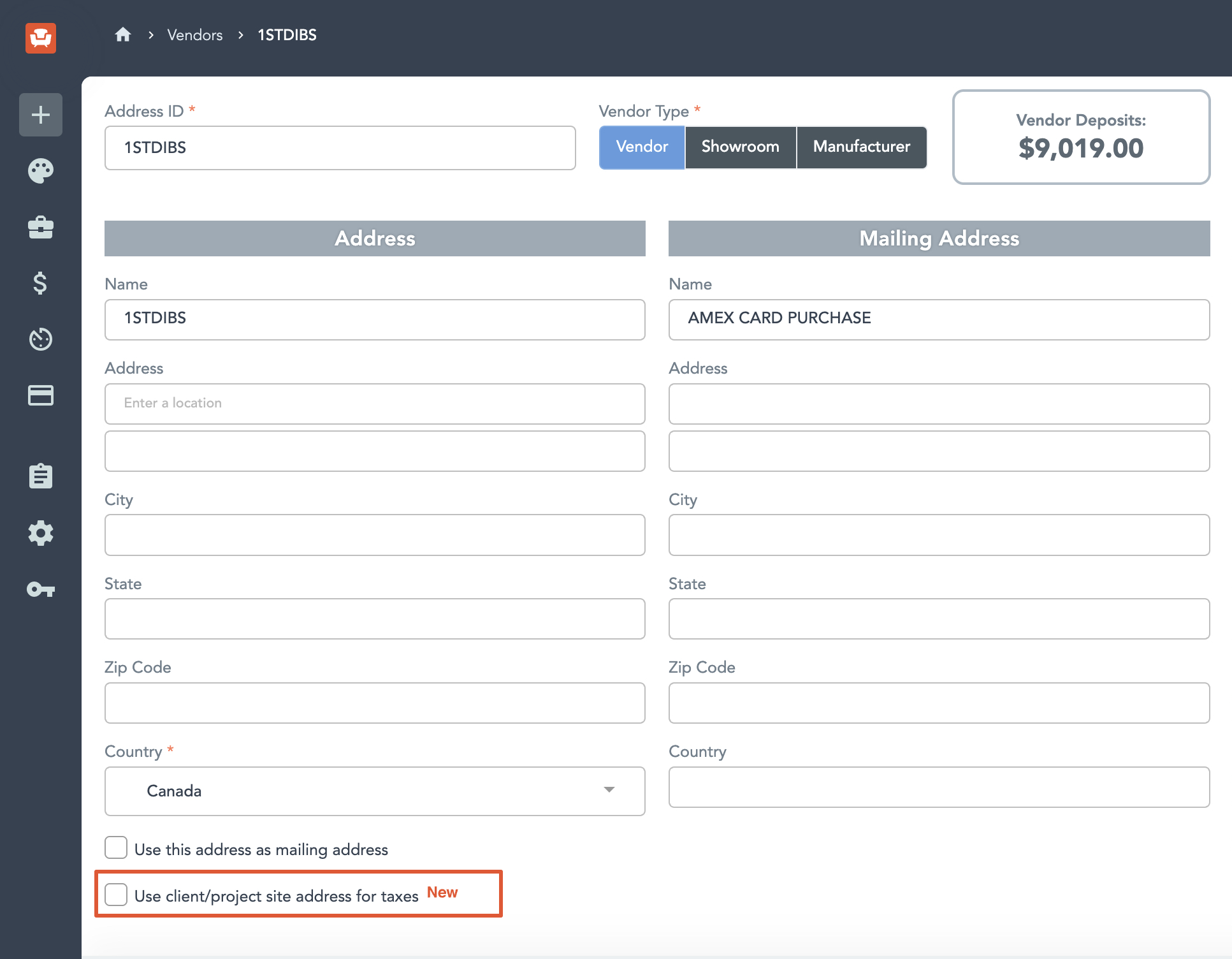The width and height of the screenshot is (1232, 959).
Task: Click the first Mailing Address street field
Action: [939, 404]
